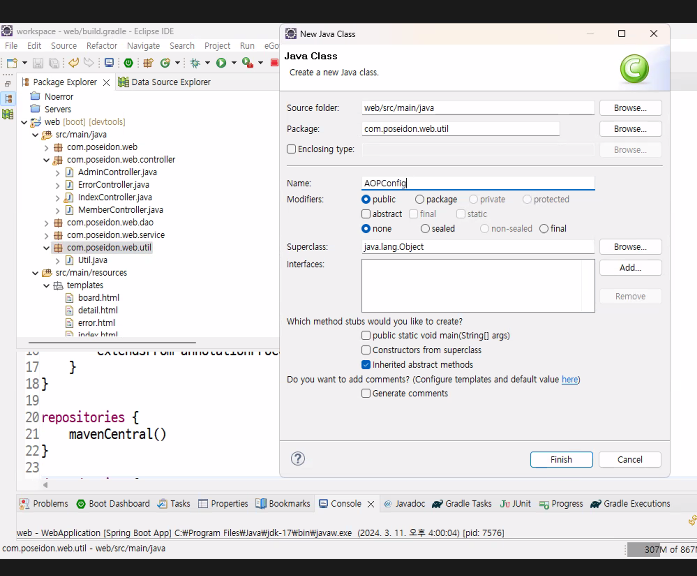This screenshot has height=576, width=697.
Task: Open the Debug configurations dropdown arrow
Action: (x=207, y=63)
